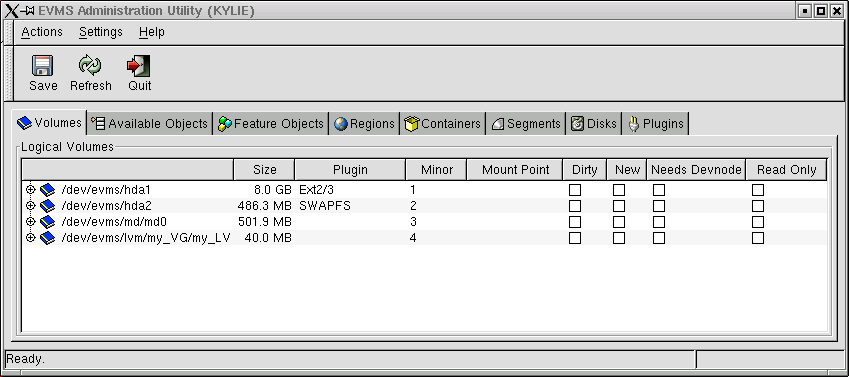849x377 pixels.
Task: Click the 501.9 MB size value
Action: pos(265,222)
